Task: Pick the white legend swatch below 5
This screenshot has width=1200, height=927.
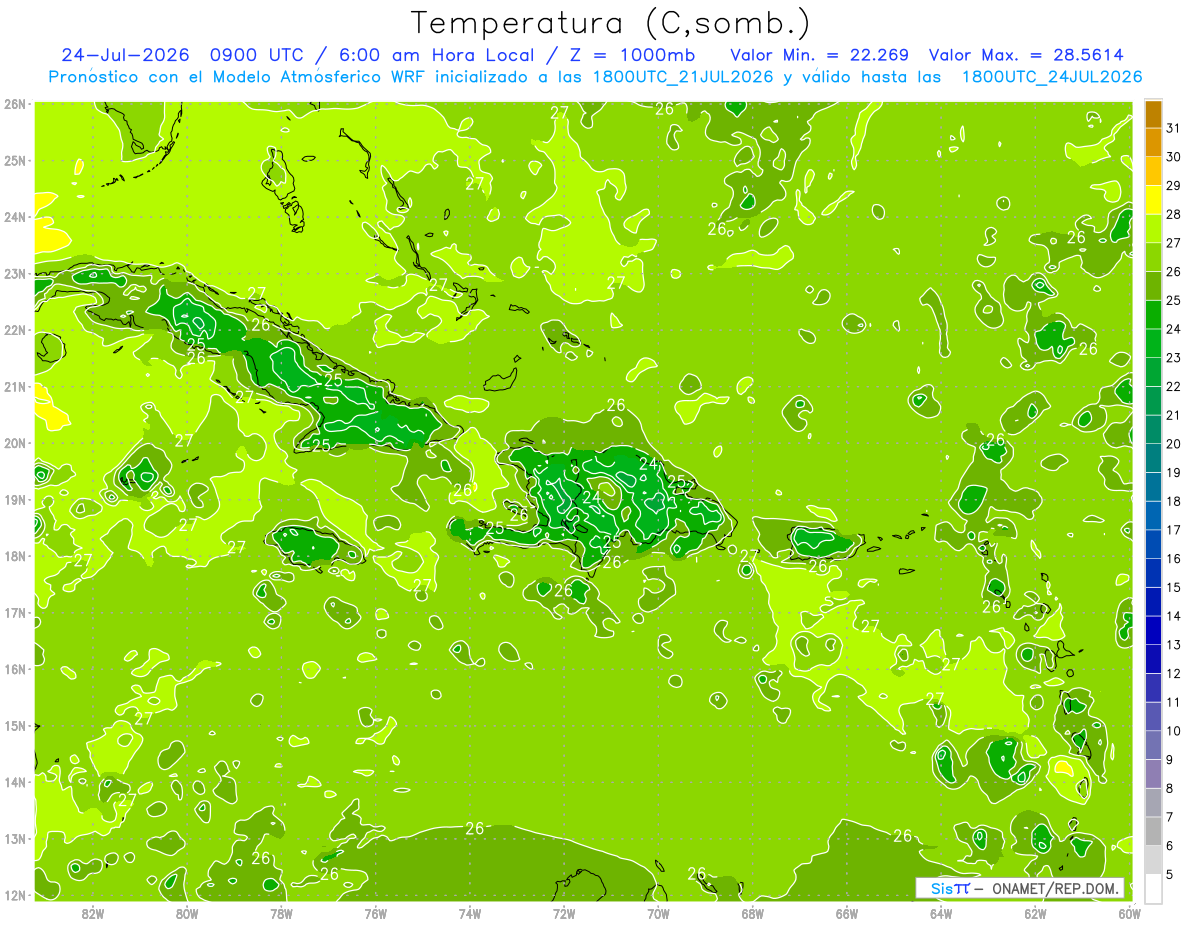Action: point(1153,888)
